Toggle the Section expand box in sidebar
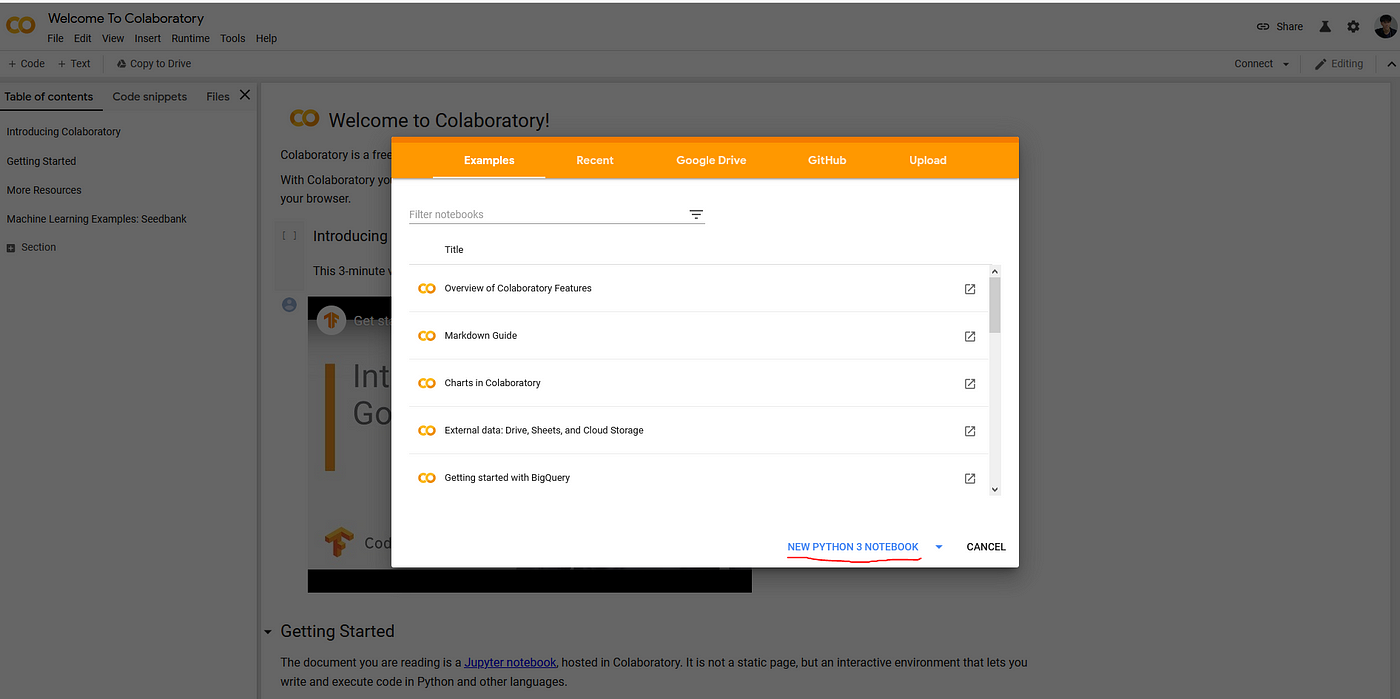This screenshot has width=1400, height=699. (x=11, y=248)
